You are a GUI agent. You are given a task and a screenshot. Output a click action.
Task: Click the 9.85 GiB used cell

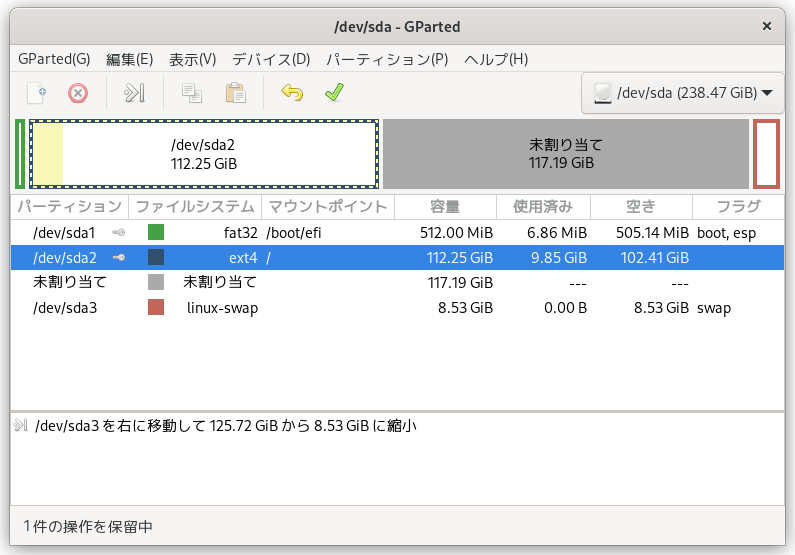tap(559, 257)
